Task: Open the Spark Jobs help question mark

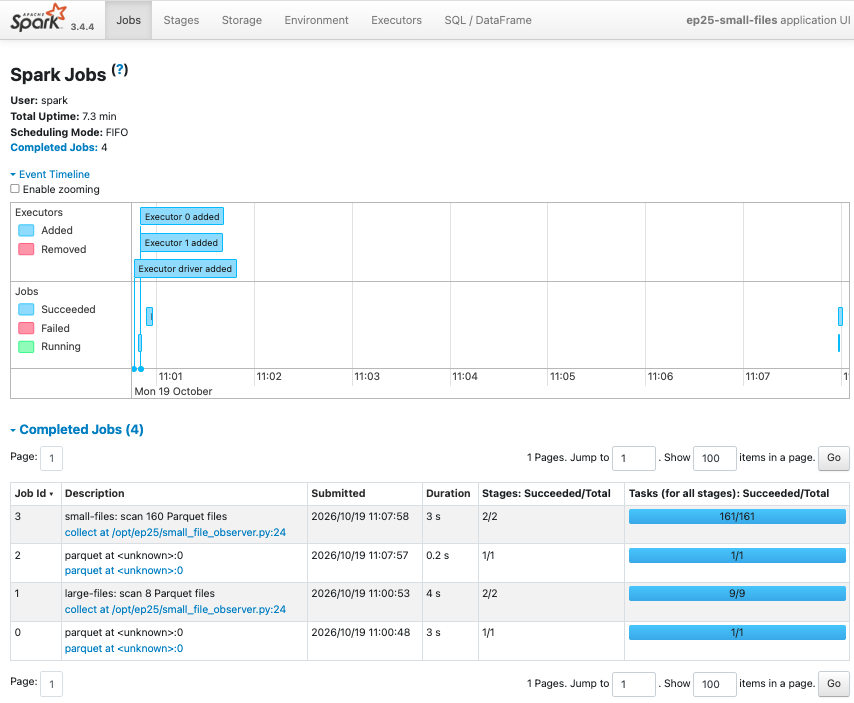Action: coord(120,70)
